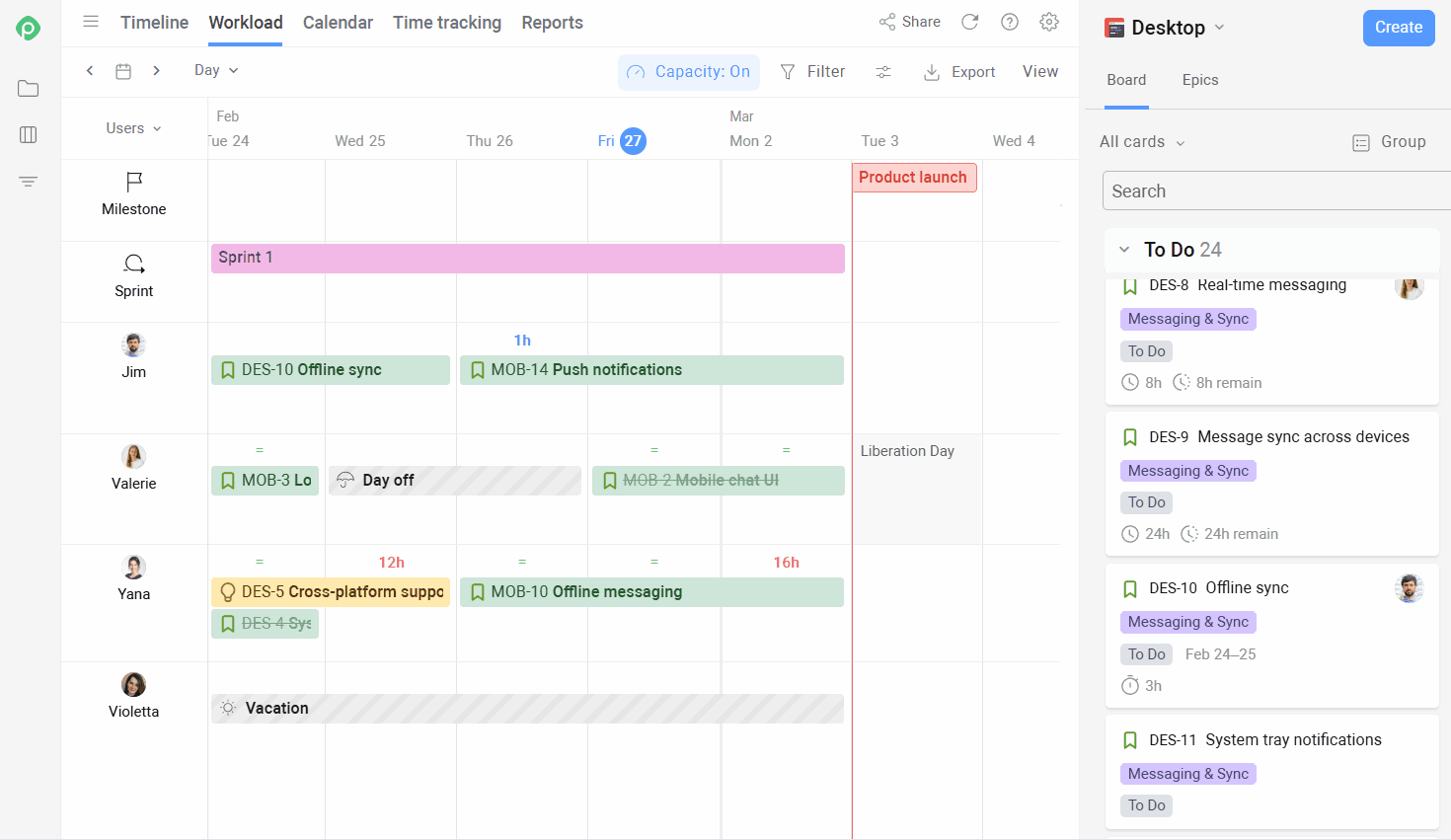Open the Users grouping dropdown
The width and height of the screenshot is (1451, 840).
click(x=133, y=128)
